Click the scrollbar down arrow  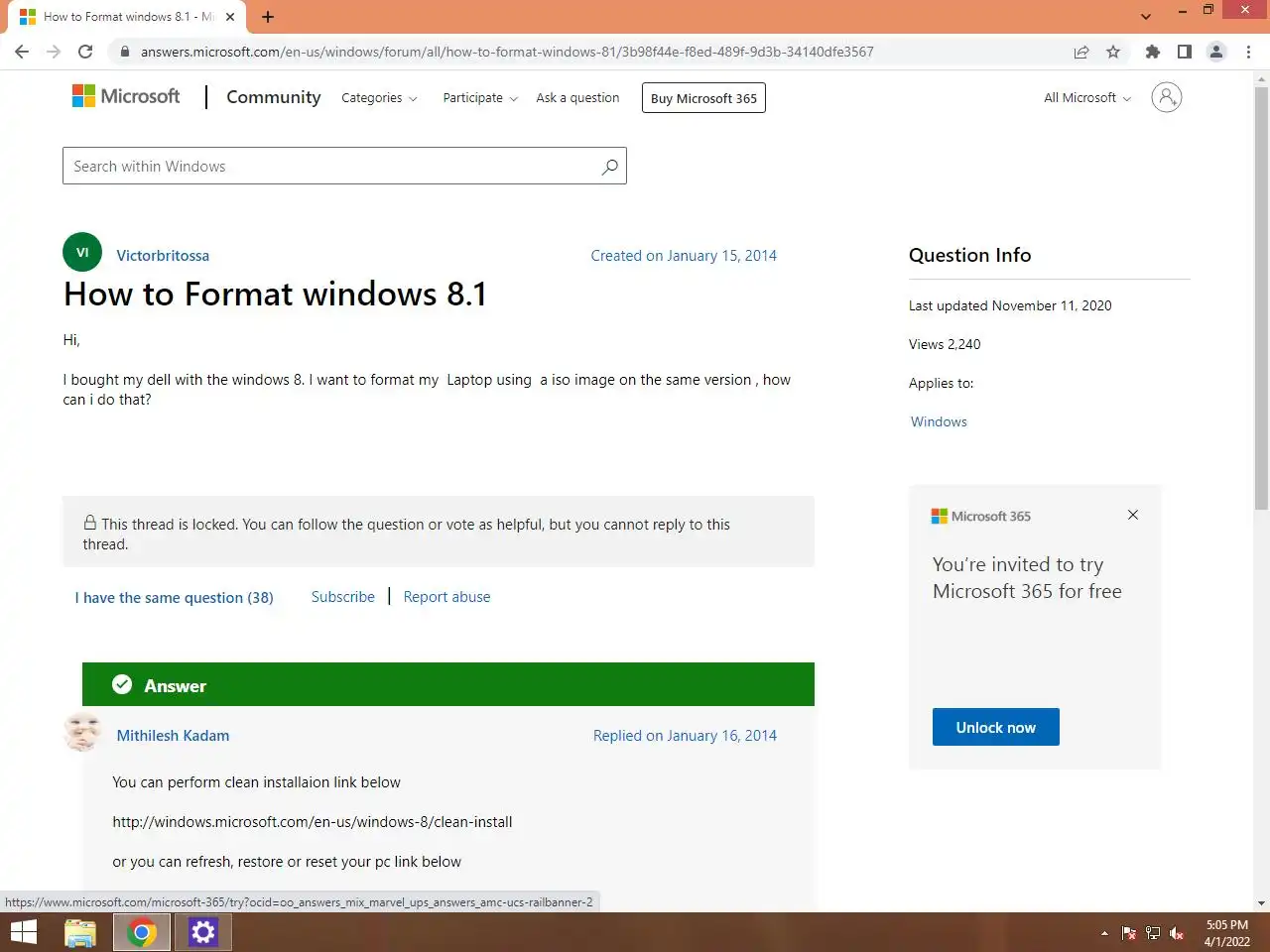pyautogui.click(x=1261, y=903)
